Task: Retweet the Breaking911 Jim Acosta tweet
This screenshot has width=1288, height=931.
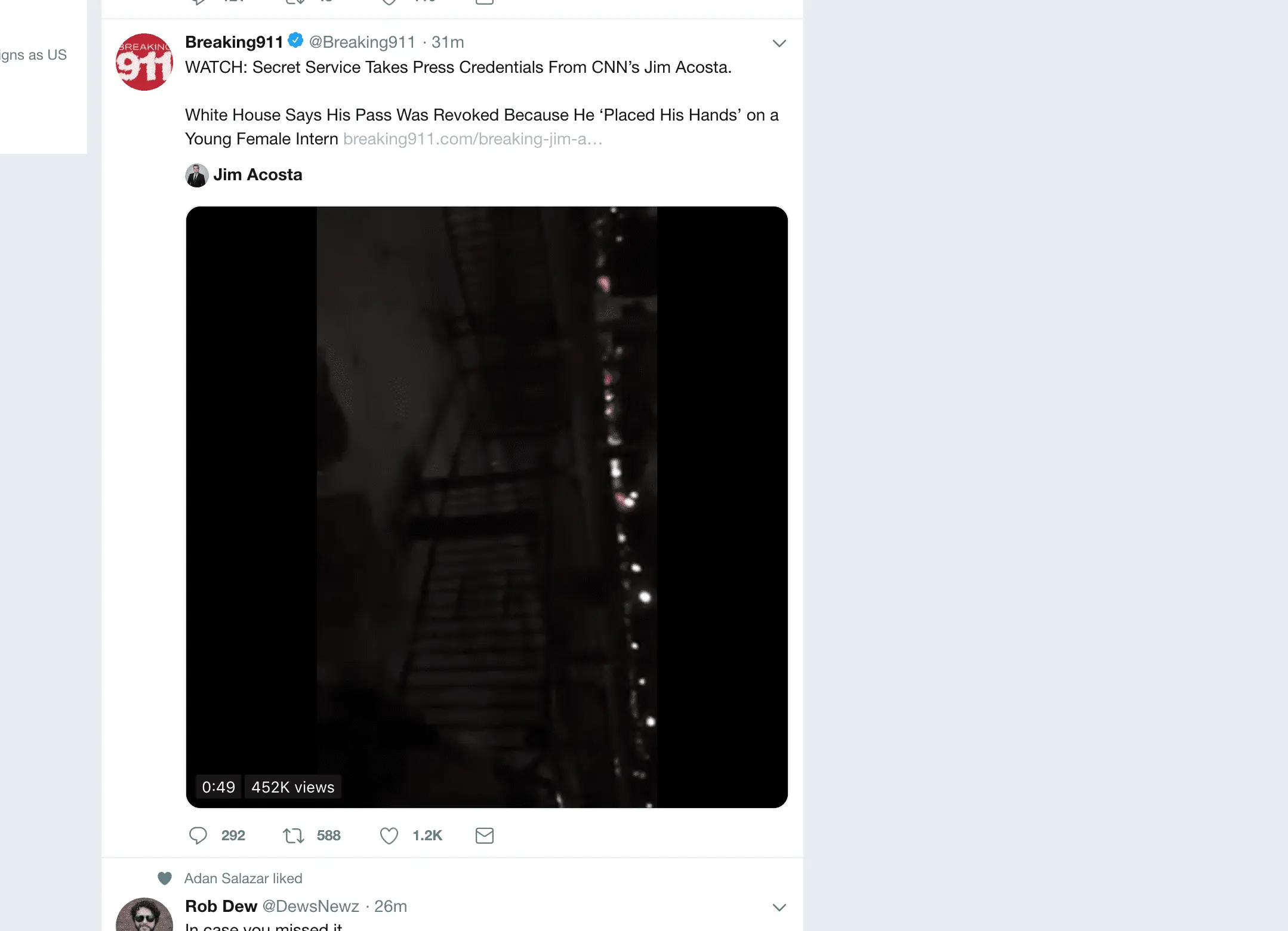Action: [293, 836]
